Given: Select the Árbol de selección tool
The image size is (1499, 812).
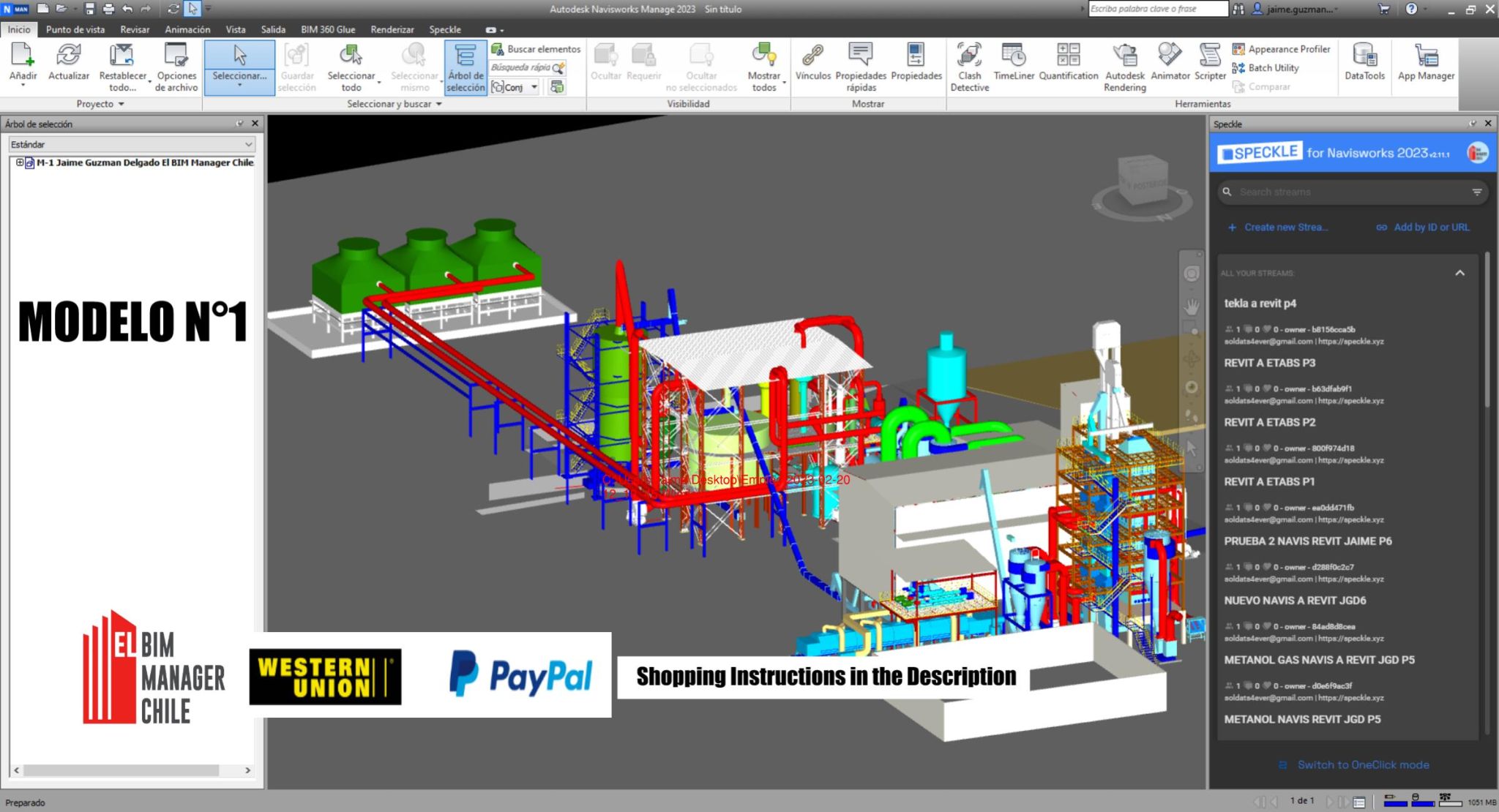Looking at the screenshot, I should coord(466,66).
